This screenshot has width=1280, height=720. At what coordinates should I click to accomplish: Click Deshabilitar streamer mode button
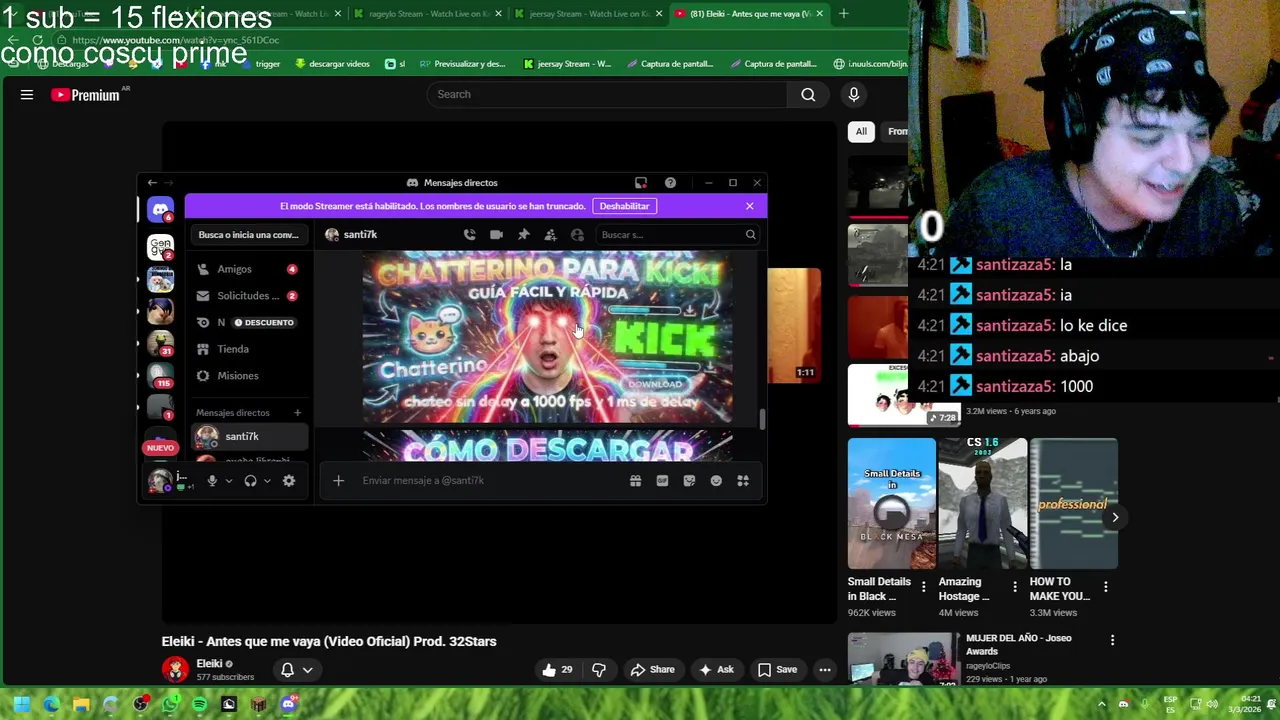(624, 206)
